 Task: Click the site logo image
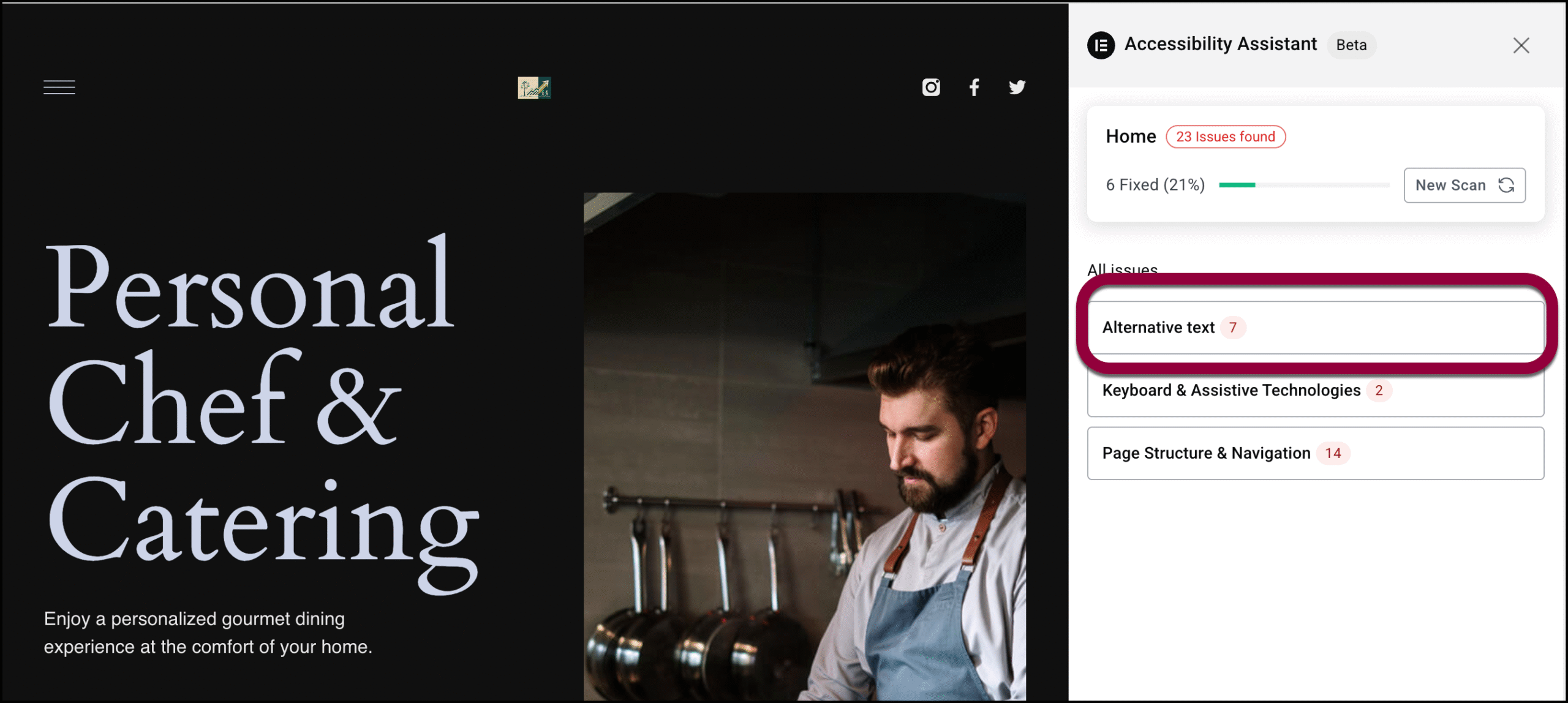(534, 88)
